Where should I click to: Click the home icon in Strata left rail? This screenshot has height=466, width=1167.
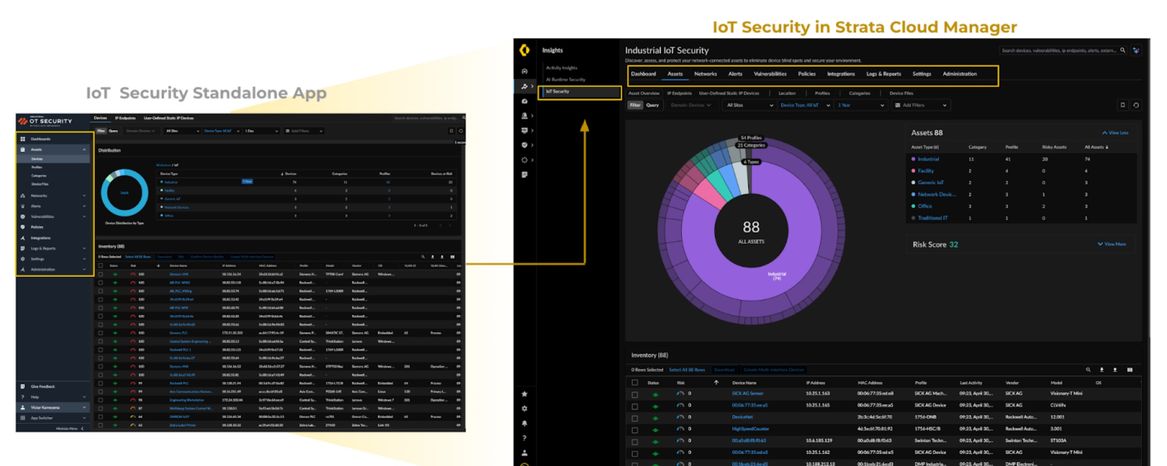[524, 71]
